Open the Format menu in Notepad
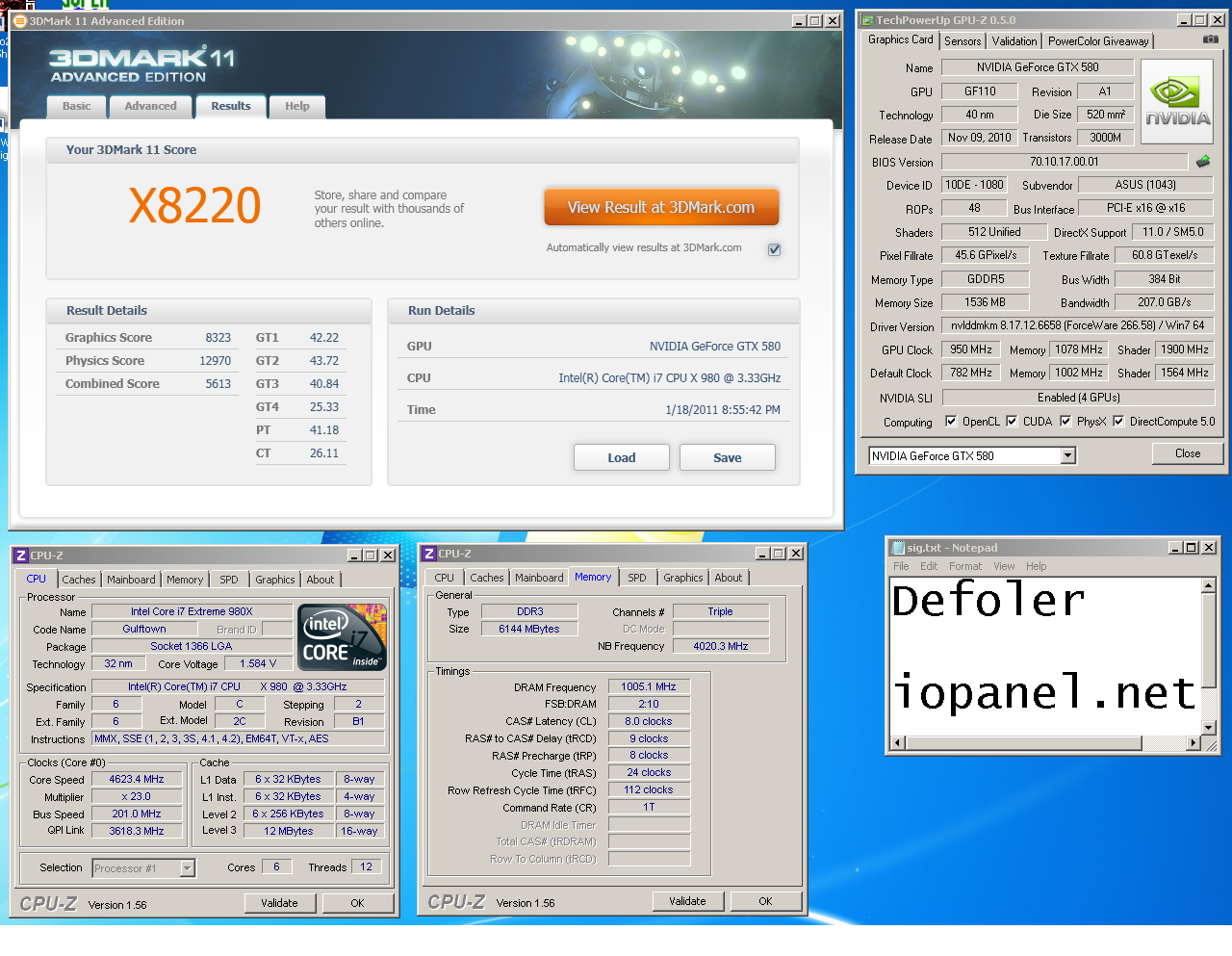 (x=965, y=566)
